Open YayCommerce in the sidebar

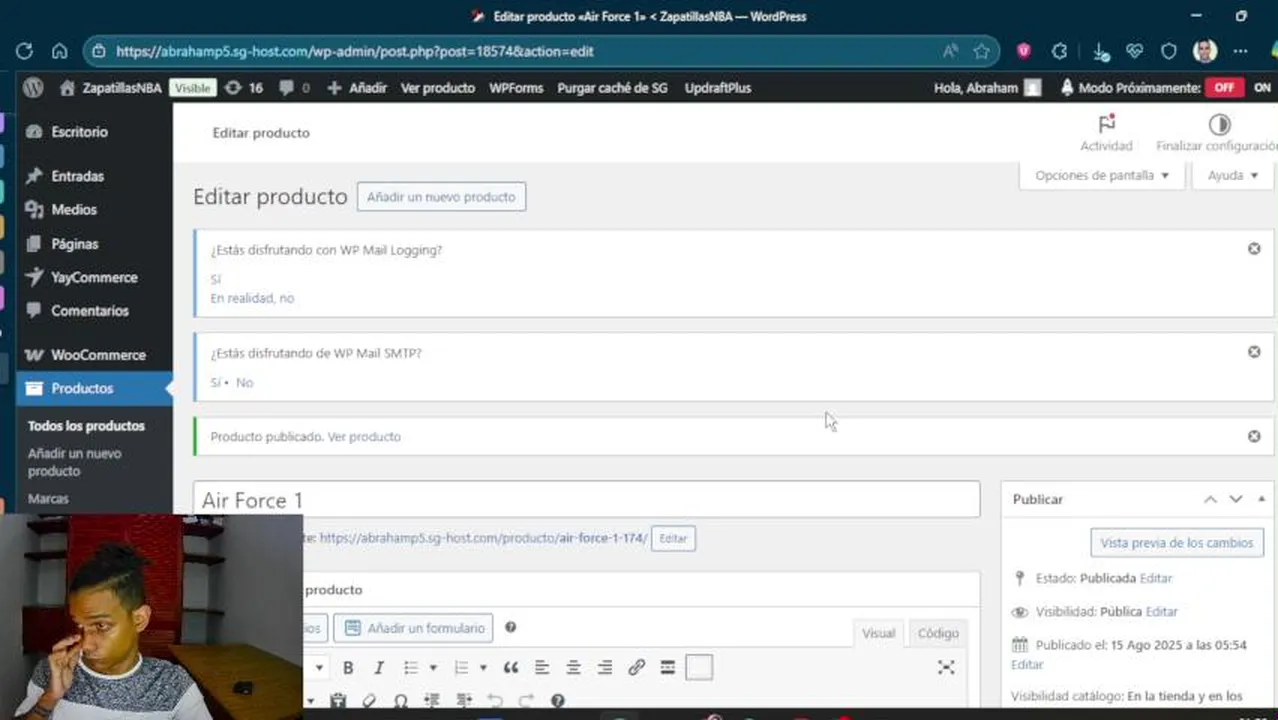(94, 277)
